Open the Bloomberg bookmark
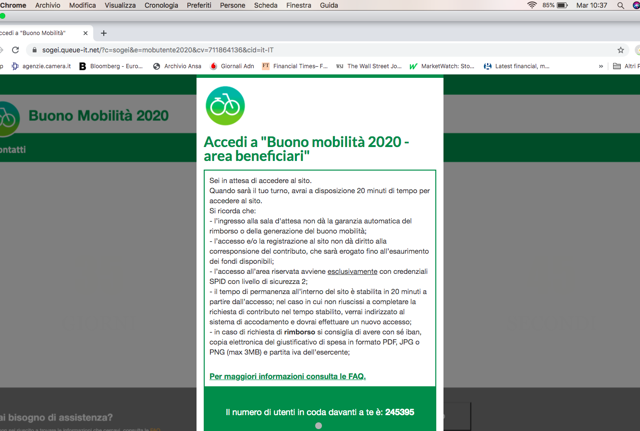Image resolution: width=640 pixels, height=431 pixels. pyautogui.click(x=111, y=66)
